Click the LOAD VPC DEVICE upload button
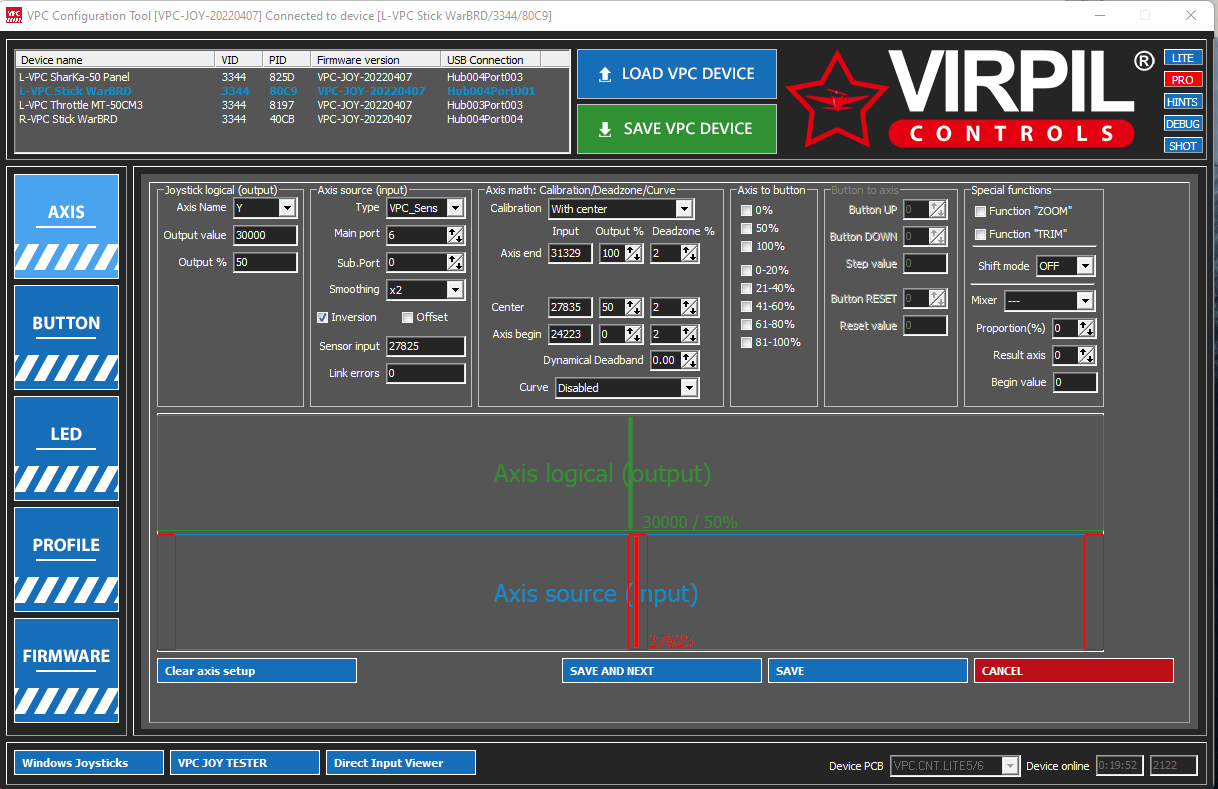1218x789 pixels. click(677, 74)
